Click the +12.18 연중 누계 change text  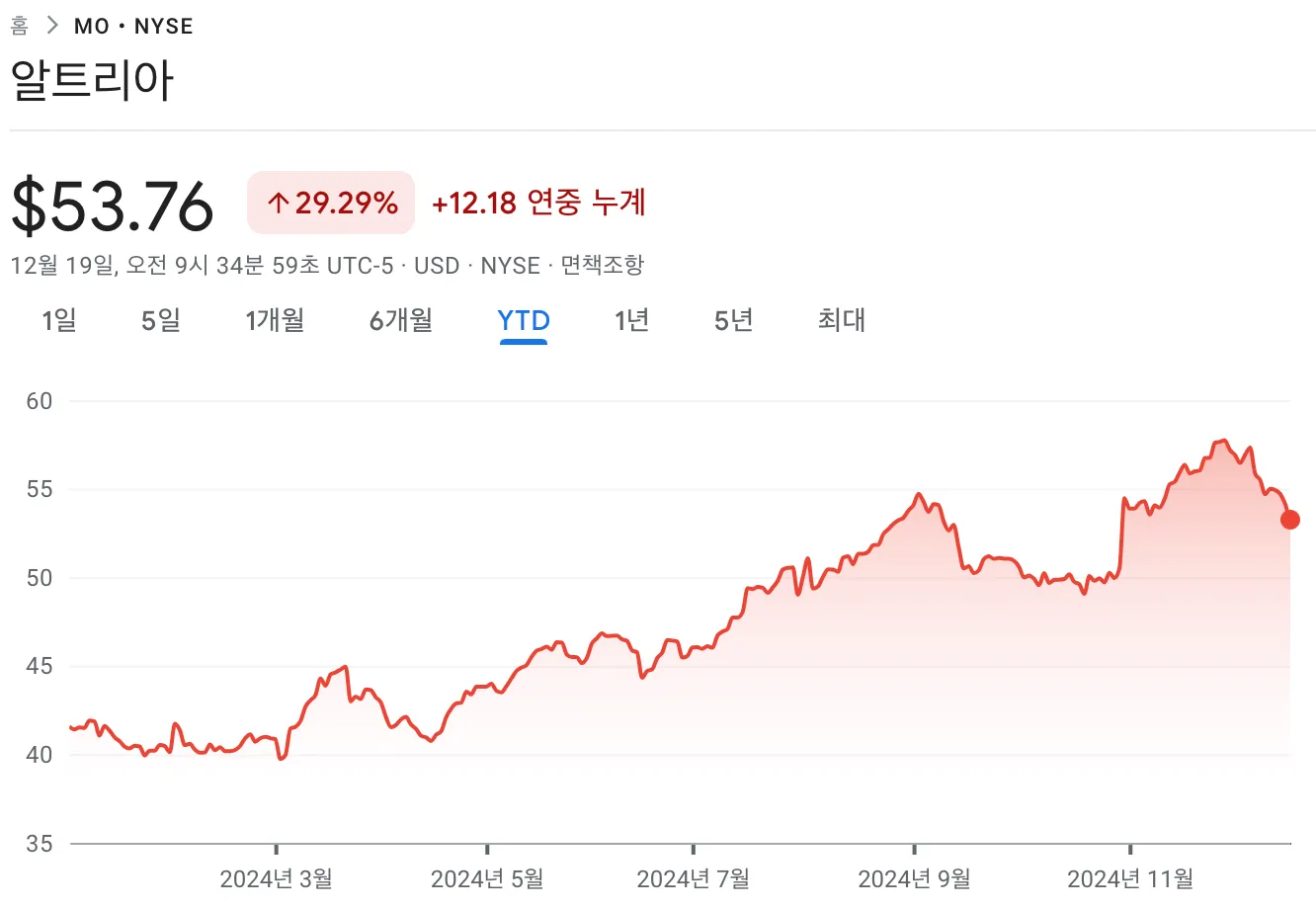[538, 203]
